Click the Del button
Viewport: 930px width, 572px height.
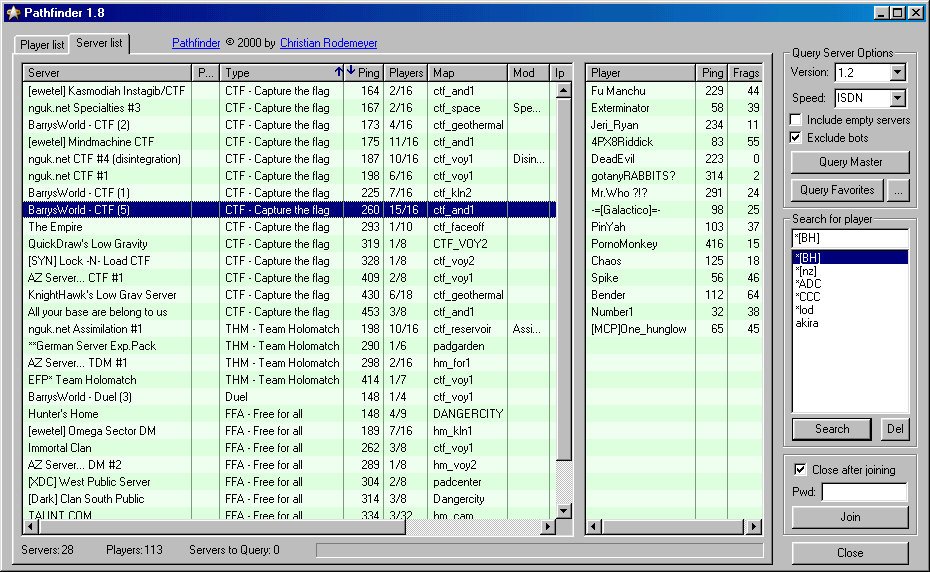point(895,428)
